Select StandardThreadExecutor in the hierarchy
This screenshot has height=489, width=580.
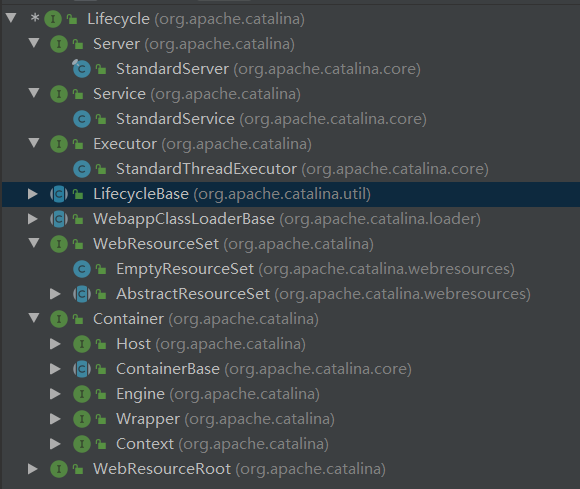click(303, 169)
